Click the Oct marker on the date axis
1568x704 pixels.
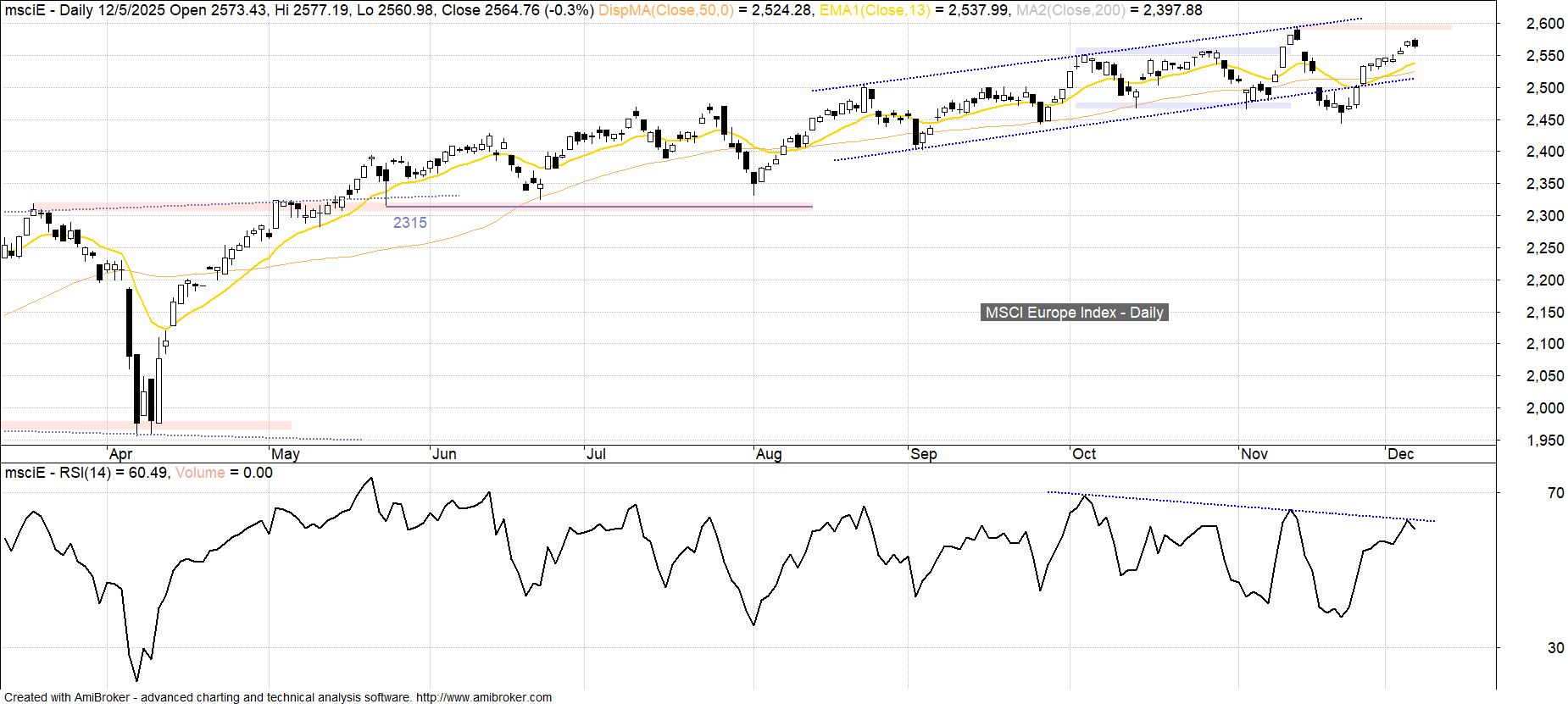1084,454
